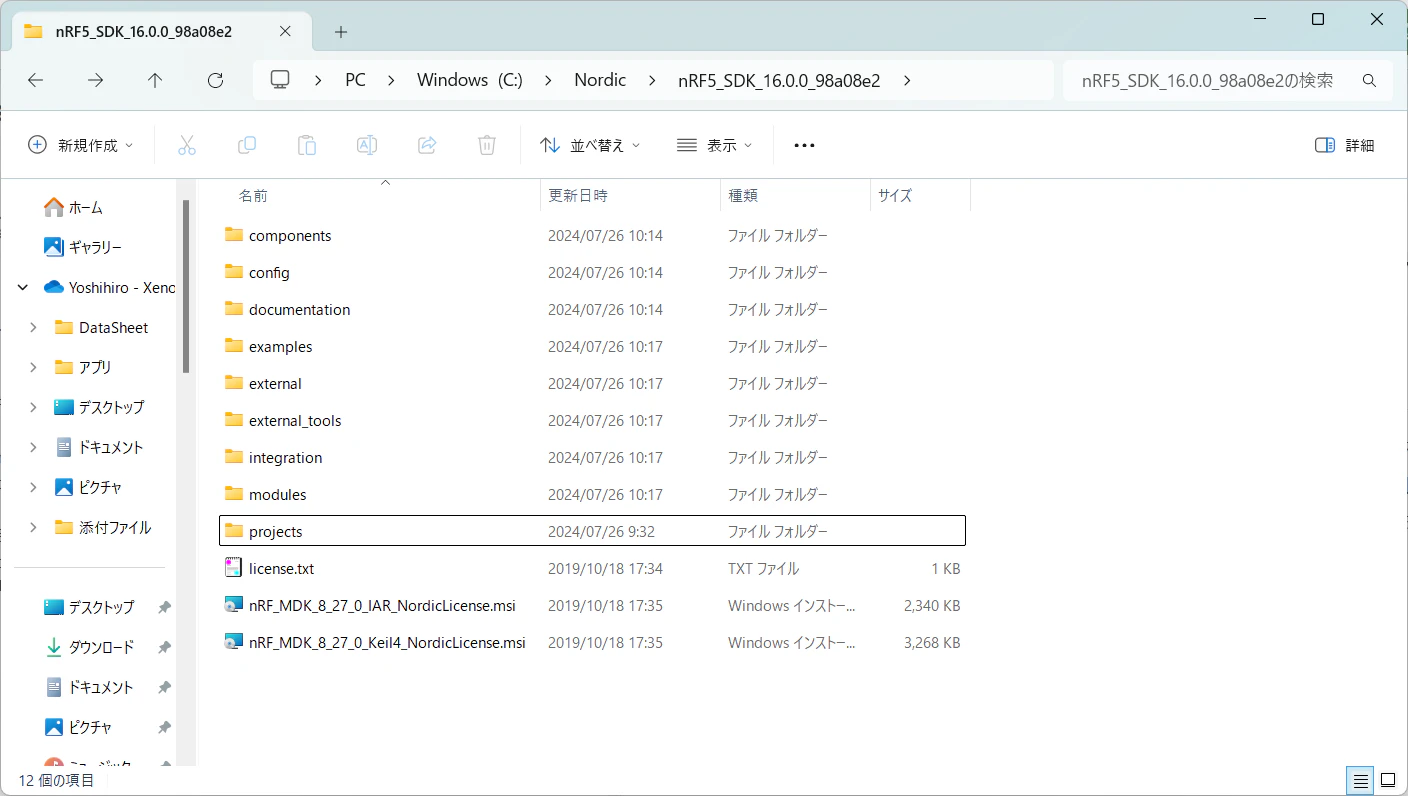Click Nordic in the address breadcrumb
Image resolution: width=1408 pixels, height=796 pixels.
point(600,81)
